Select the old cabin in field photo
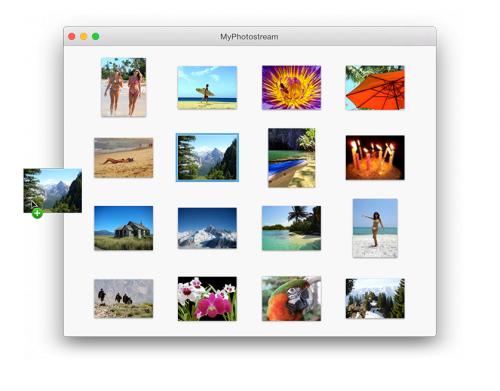 point(124,228)
